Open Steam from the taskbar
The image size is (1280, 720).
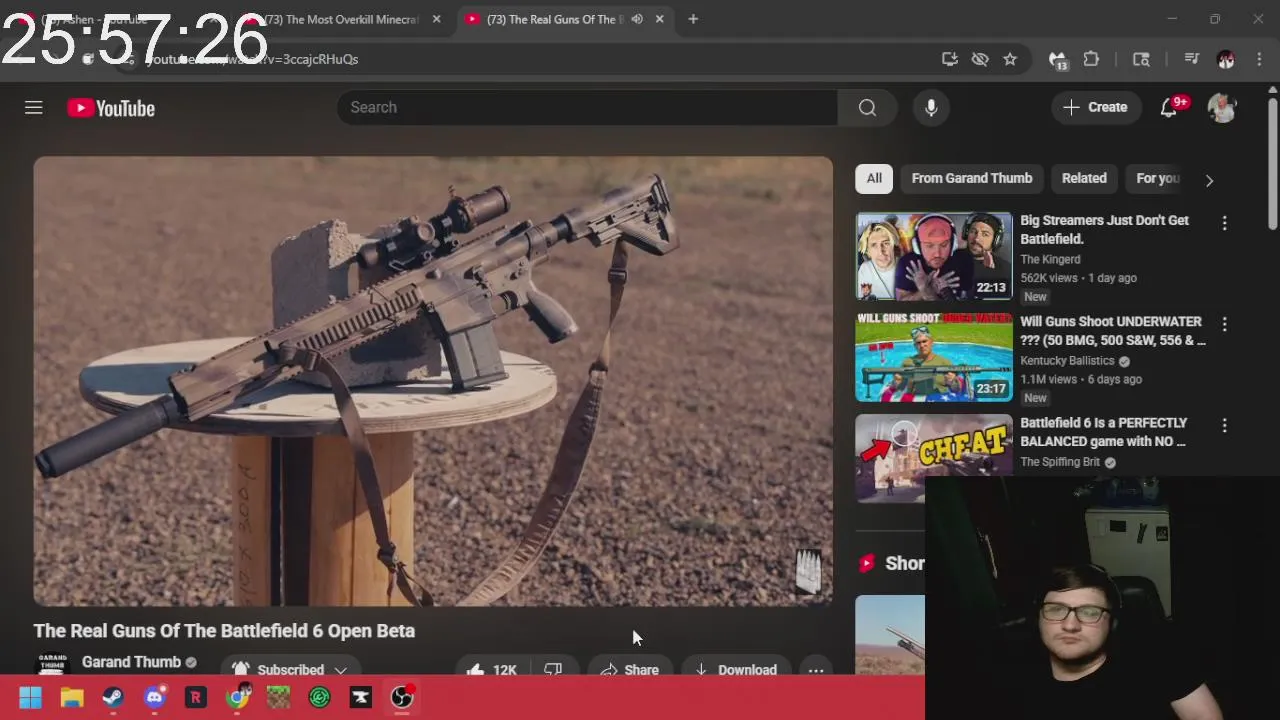(x=113, y=697)
